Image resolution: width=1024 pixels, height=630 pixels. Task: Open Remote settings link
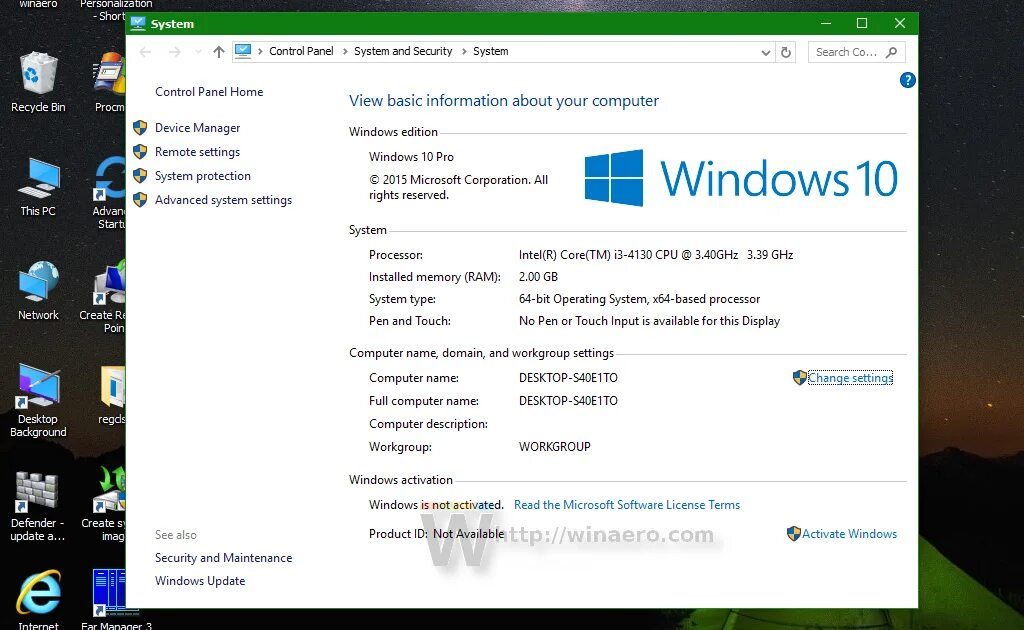(197, 152)
